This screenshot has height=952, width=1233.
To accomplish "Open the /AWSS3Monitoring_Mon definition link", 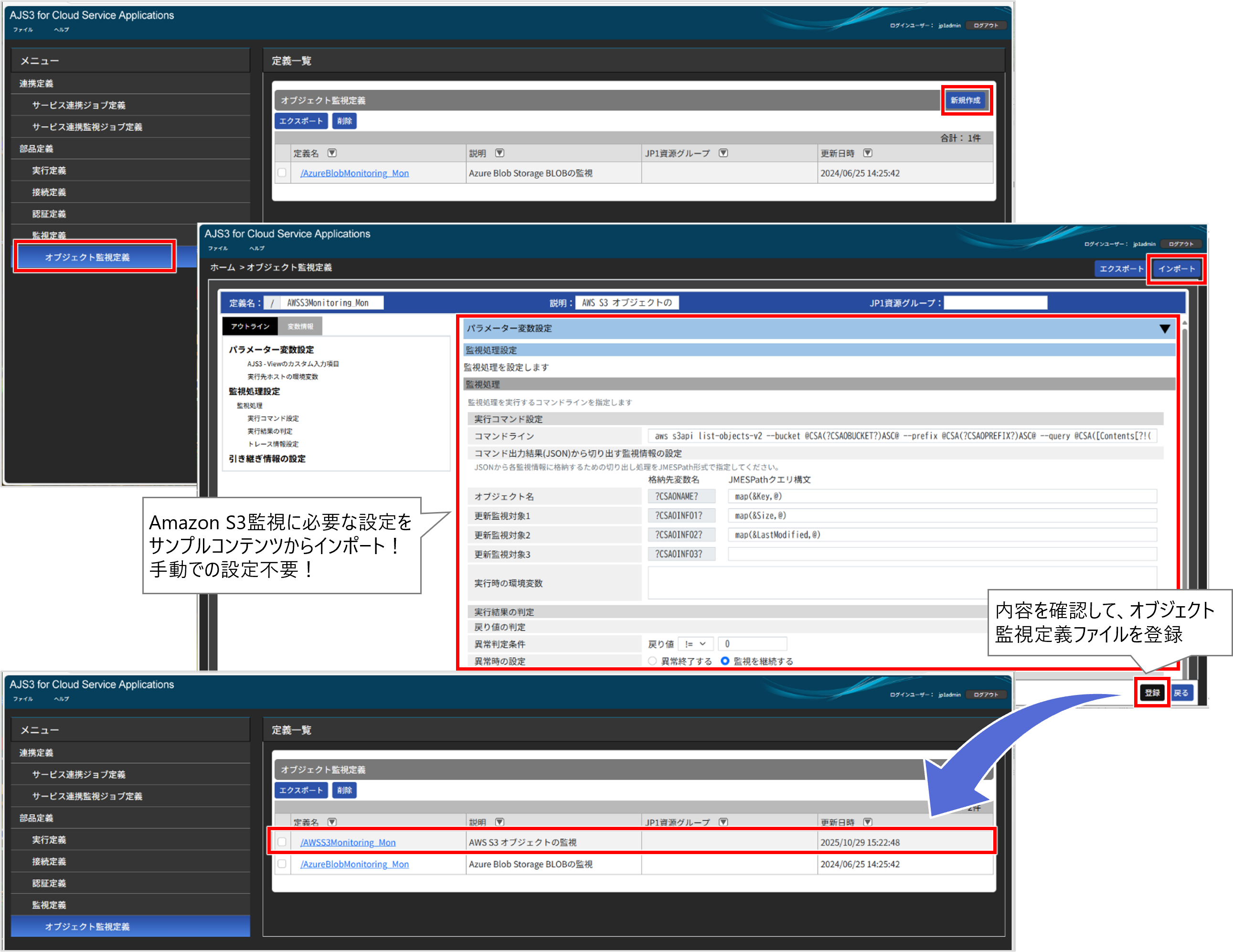I will [x=348, y=843].
